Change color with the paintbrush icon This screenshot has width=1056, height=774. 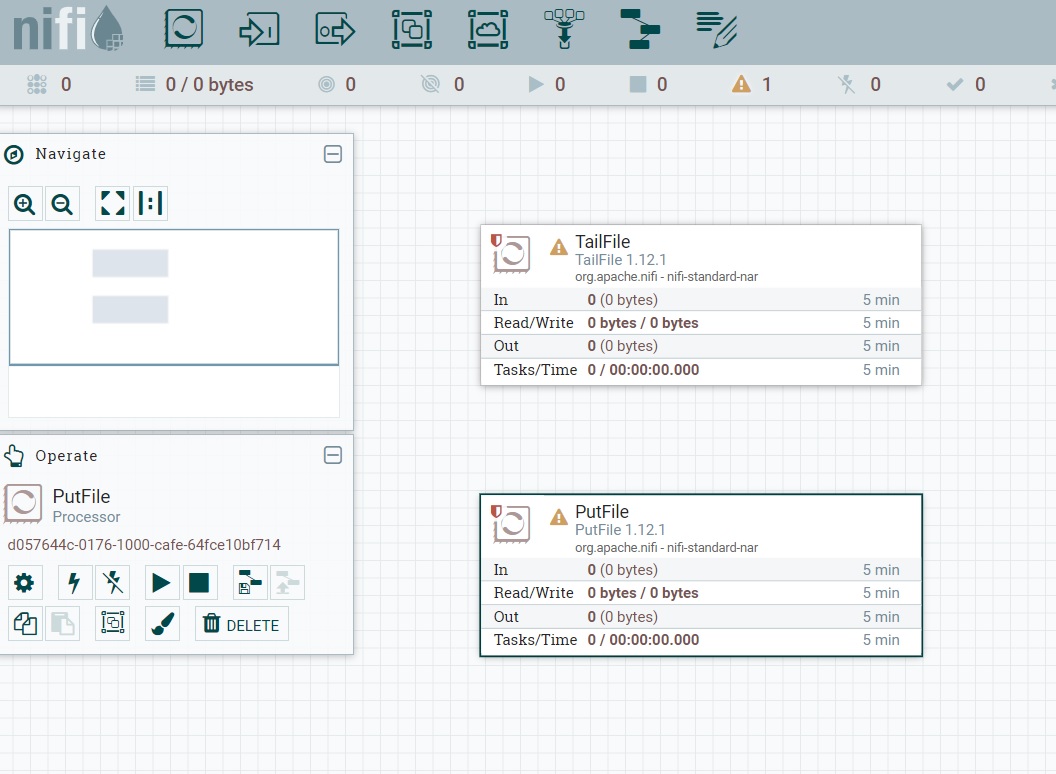click(x=162, y=623)
